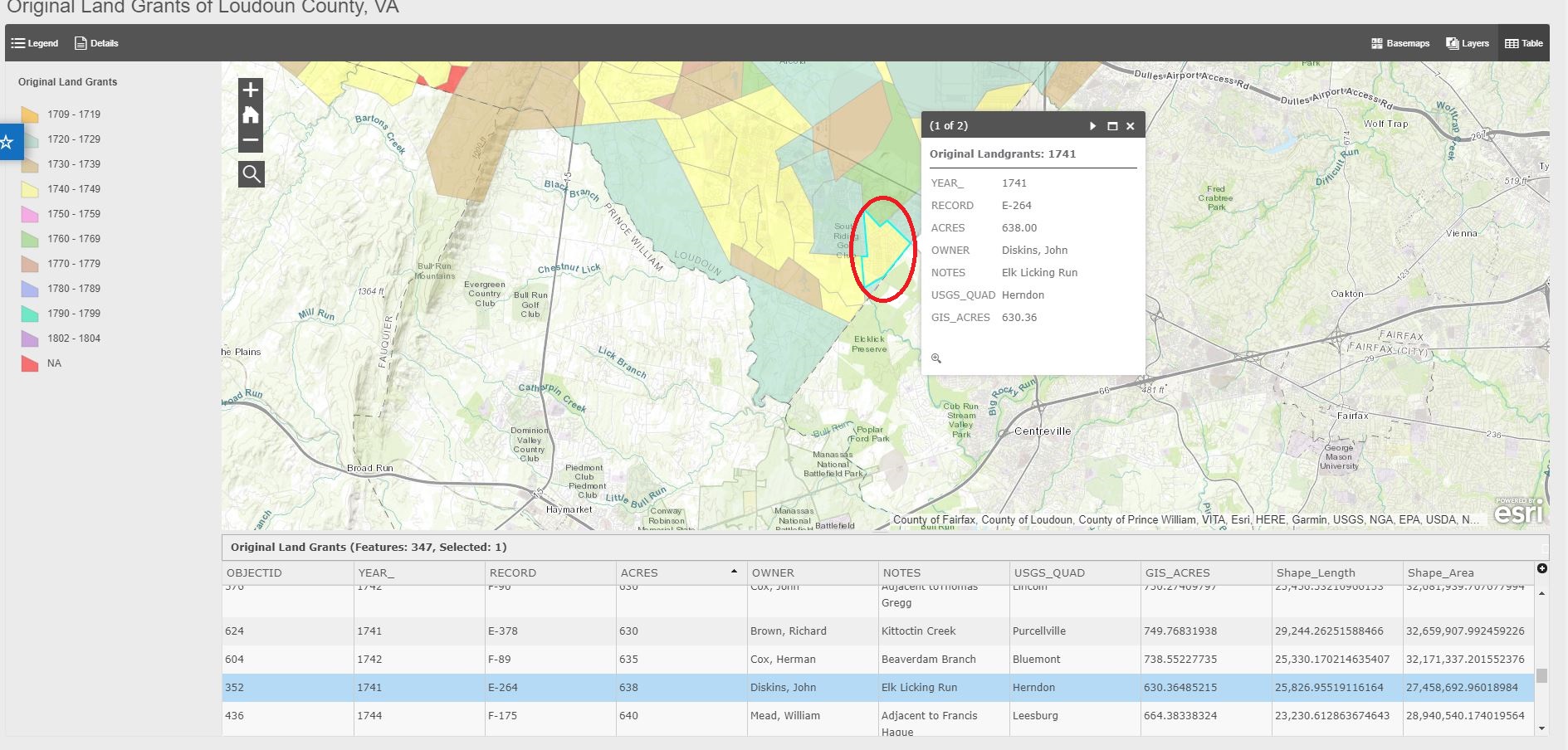Viewport: 1568px width, 750px height.
Task: Open table options plus icon
Action: coord(1541,568)
